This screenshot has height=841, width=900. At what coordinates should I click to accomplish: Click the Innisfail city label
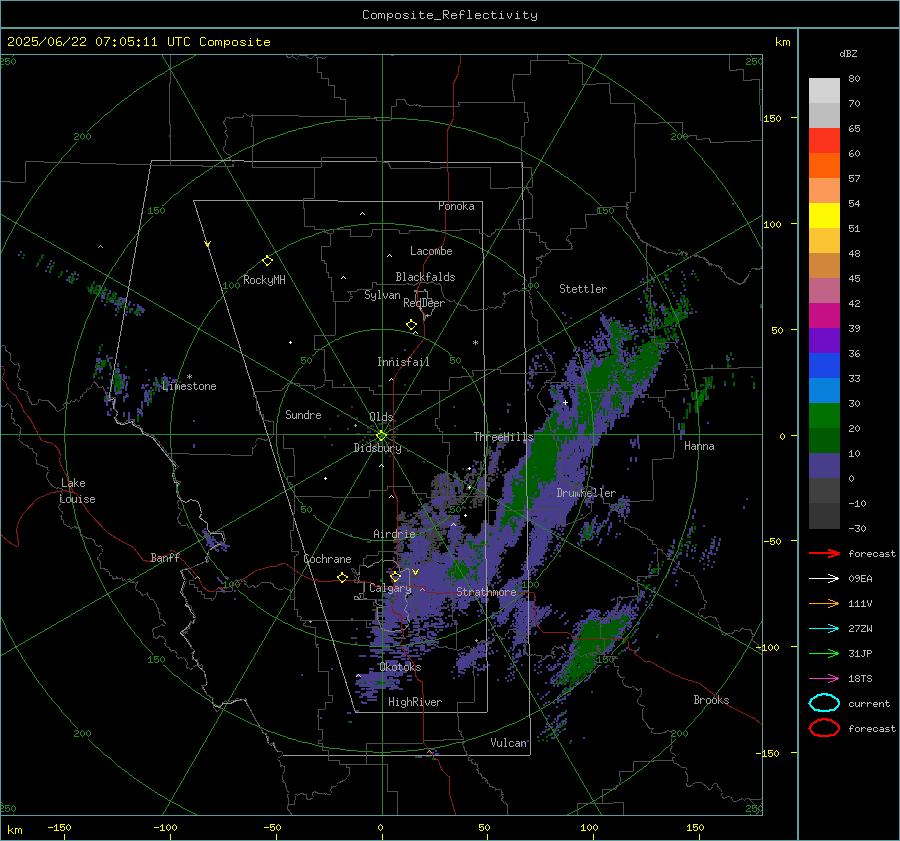click(403, 362)
